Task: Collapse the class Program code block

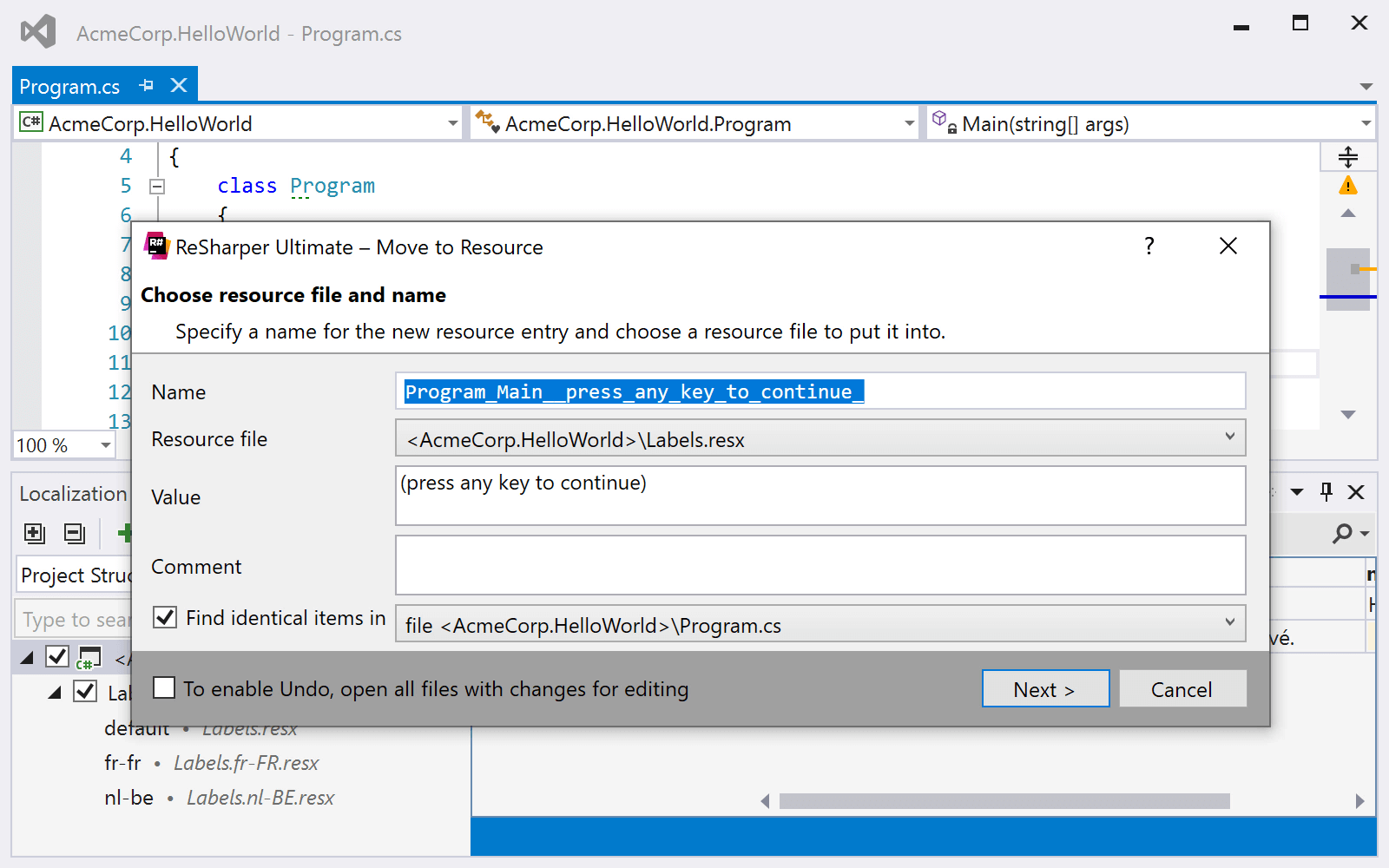Action: pos(157,186)
